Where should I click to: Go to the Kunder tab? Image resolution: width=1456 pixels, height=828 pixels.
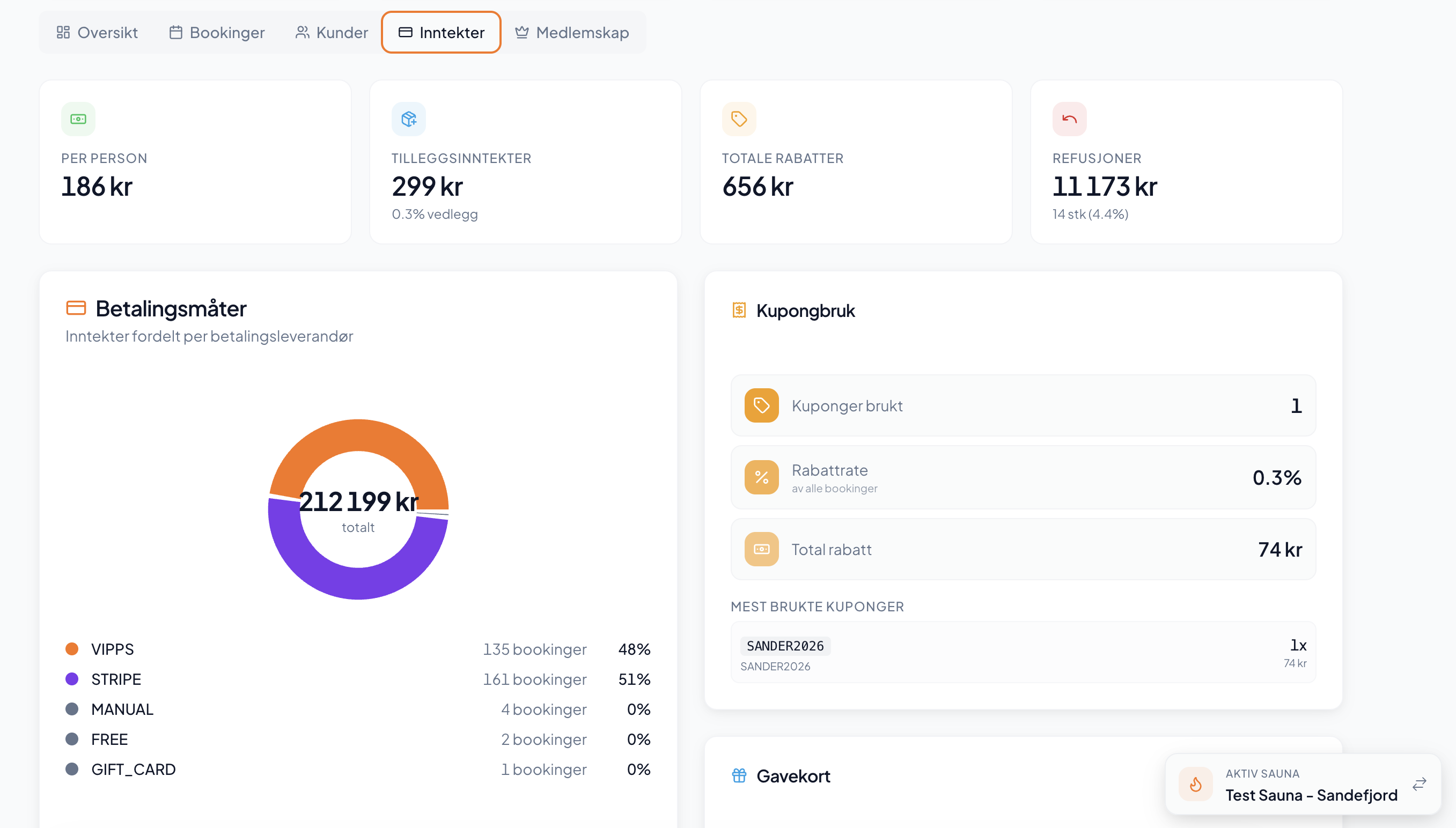coord(332,32)
